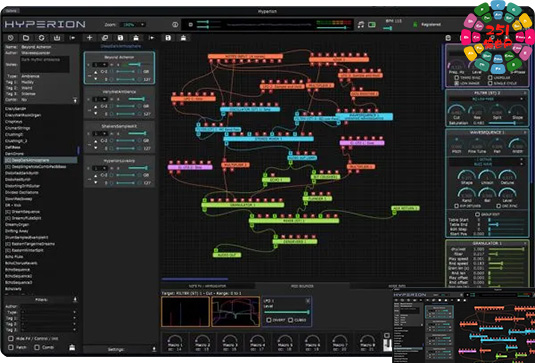
Task: Click the duplicate layer icon
Action: click(105, 38)
